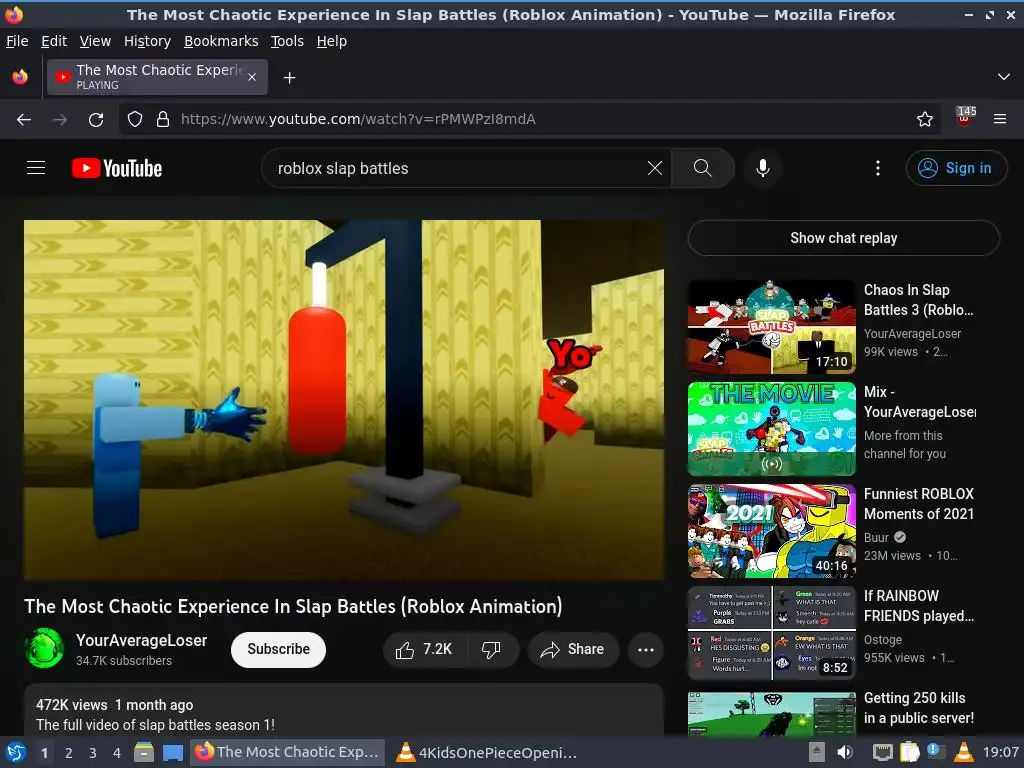The height and width of the screenshot is (768, 1024).
Task: Open the YouTube guide hamburger menu
Action: pyautogui.click(x=36, y=168)
